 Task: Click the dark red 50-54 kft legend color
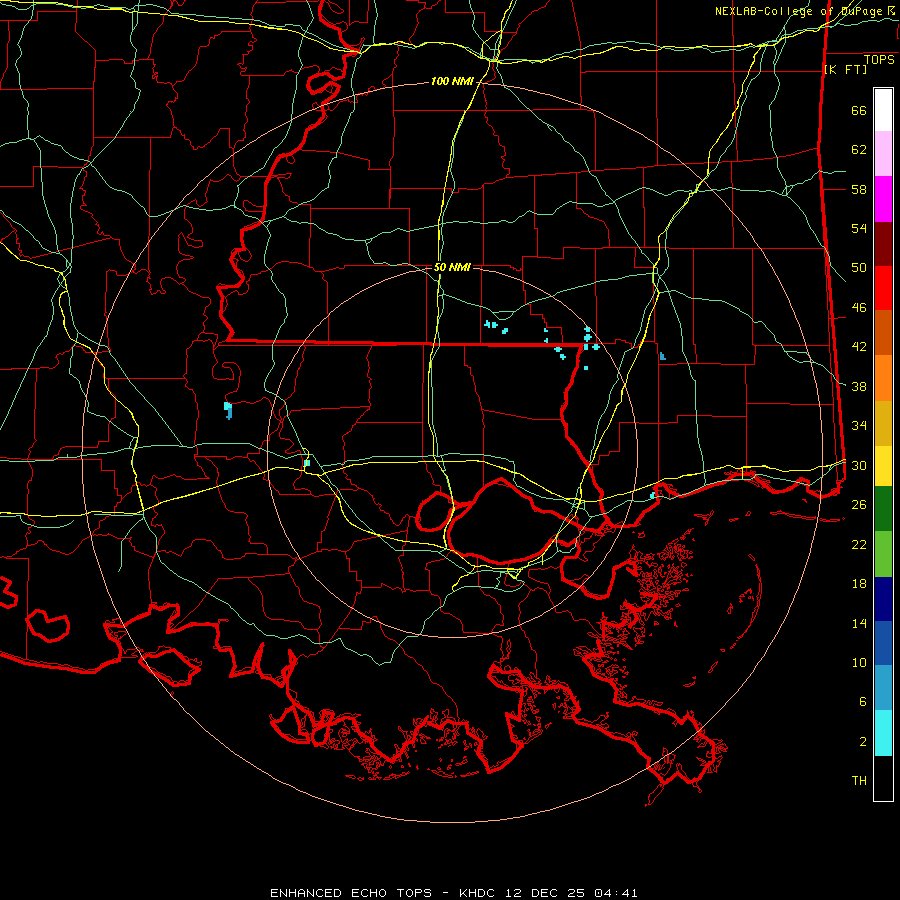pos(883,245)
